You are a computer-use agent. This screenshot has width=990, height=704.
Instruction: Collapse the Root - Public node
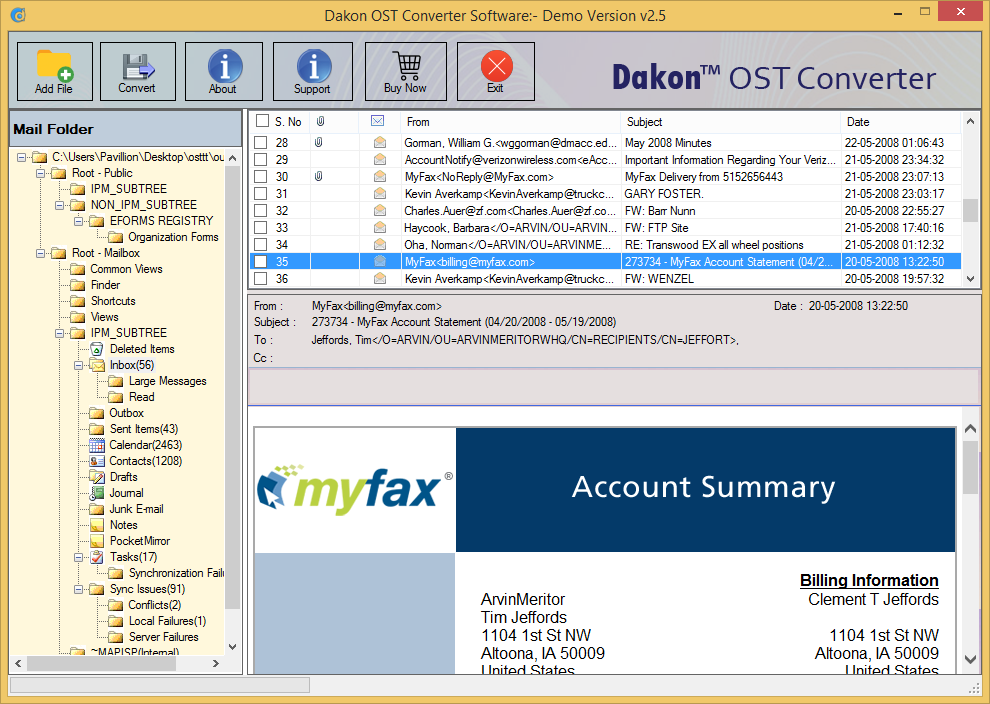tap(40, 173)
